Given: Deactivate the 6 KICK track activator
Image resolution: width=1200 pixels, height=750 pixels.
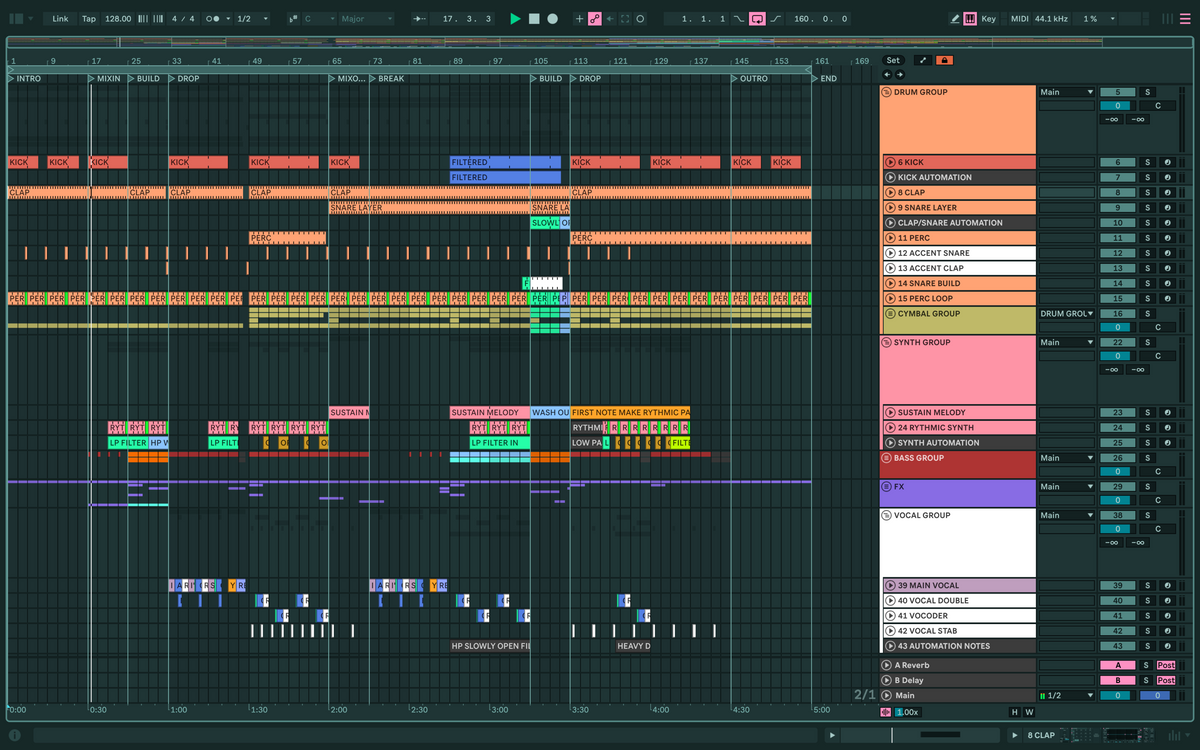Looking at the screenshot, I should click(x=1117, y=162).
